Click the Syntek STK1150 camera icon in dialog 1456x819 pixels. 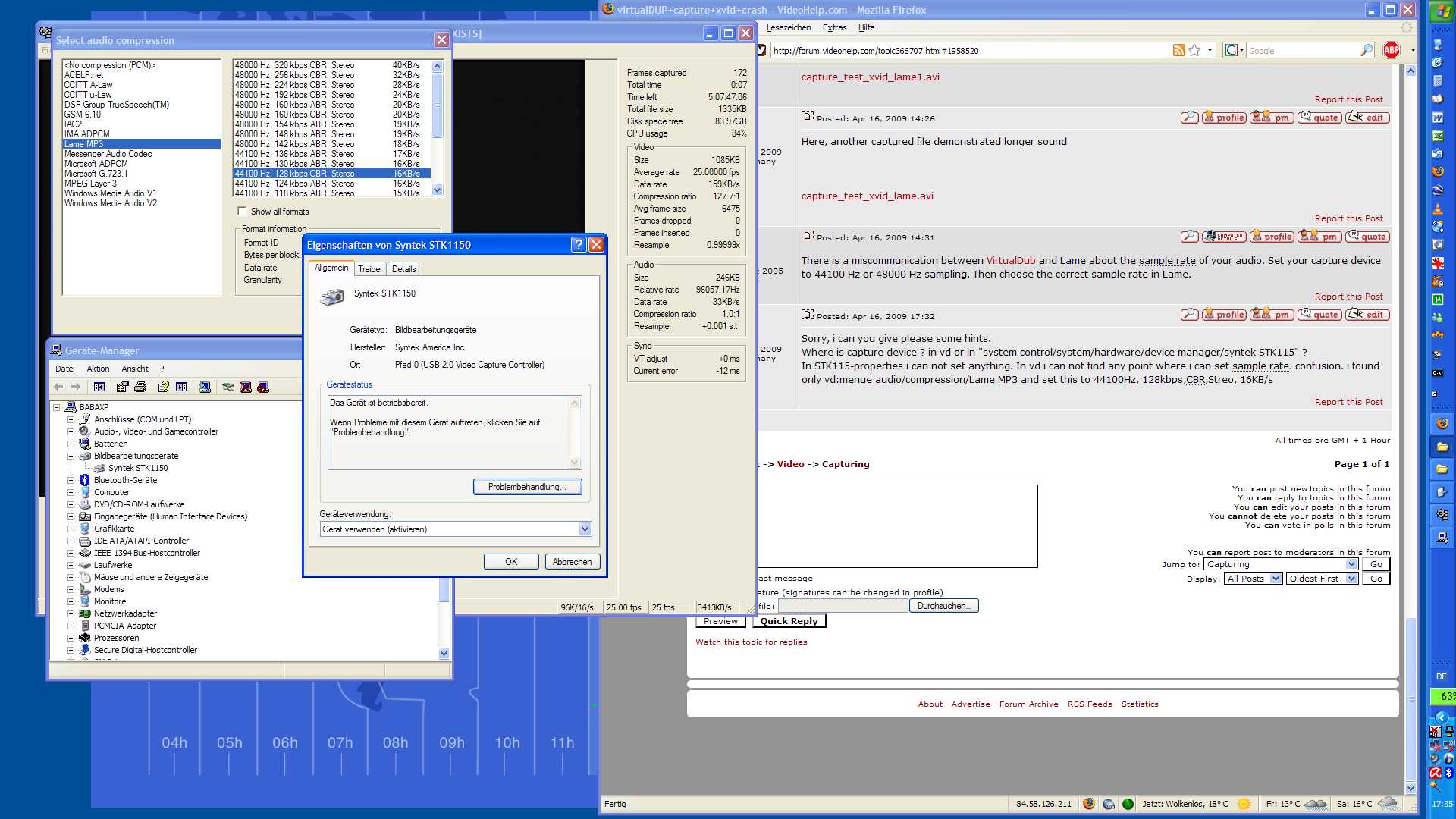pos(331,297)
